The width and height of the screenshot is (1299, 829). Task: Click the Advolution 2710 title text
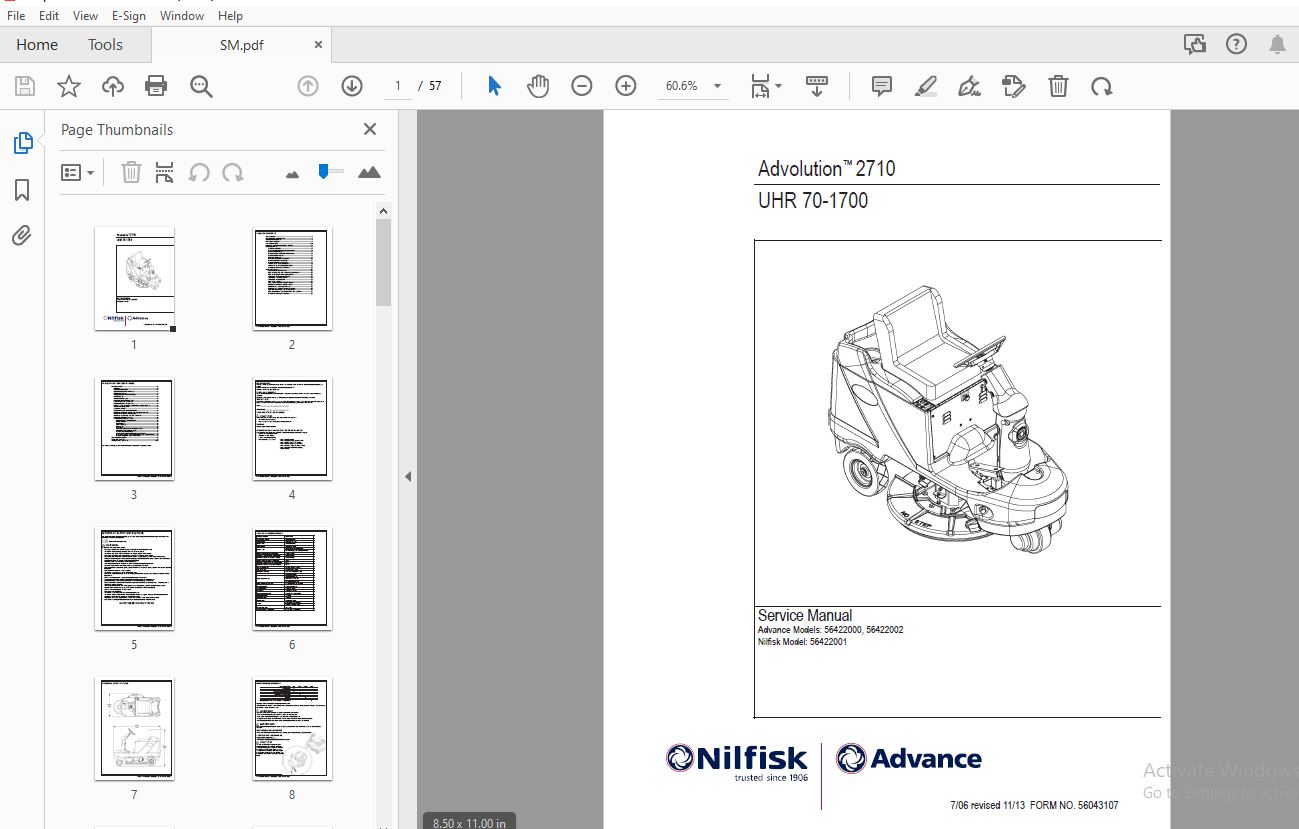pos(826,168)
